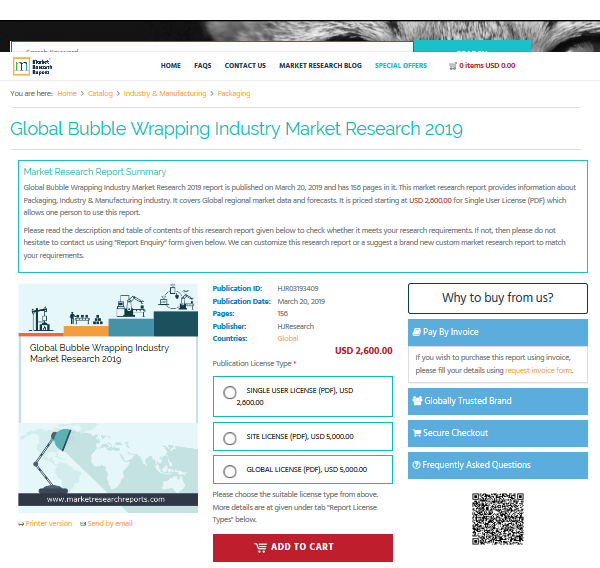600x568 pixels.
Task: Open the FAQS menu item
Action: coord(202,66)
